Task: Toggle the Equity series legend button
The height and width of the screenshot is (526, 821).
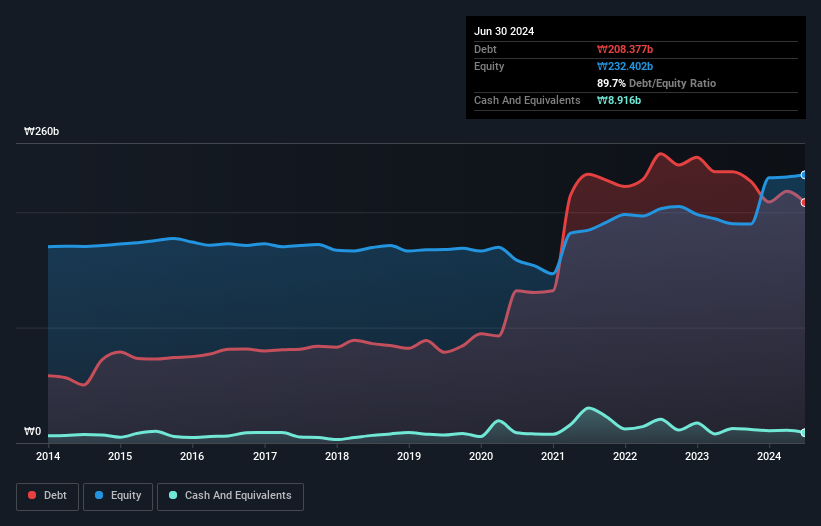Action: tap(118, 496)
